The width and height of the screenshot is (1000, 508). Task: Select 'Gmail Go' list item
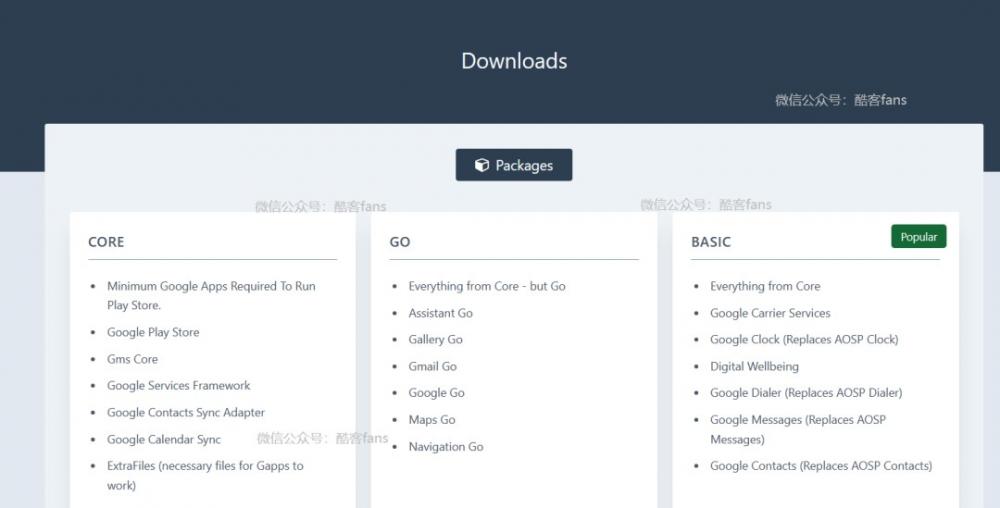tap(432, 366)
